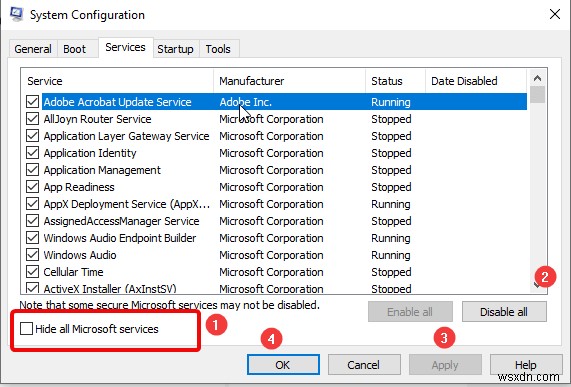
Task: Select AppX Deployment Service row name
Action: (127, 204)
